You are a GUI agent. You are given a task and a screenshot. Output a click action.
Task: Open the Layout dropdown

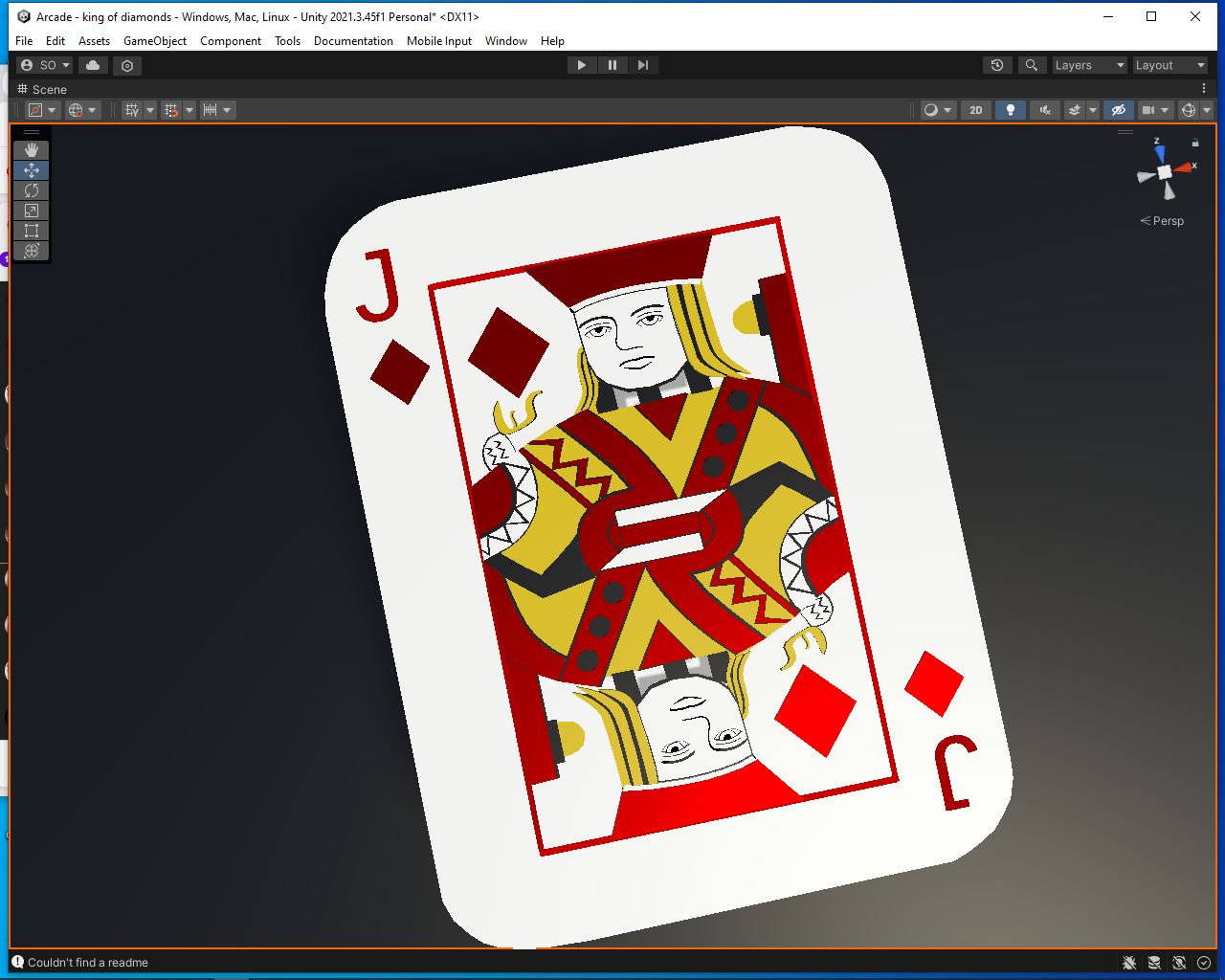point(1169,64)
